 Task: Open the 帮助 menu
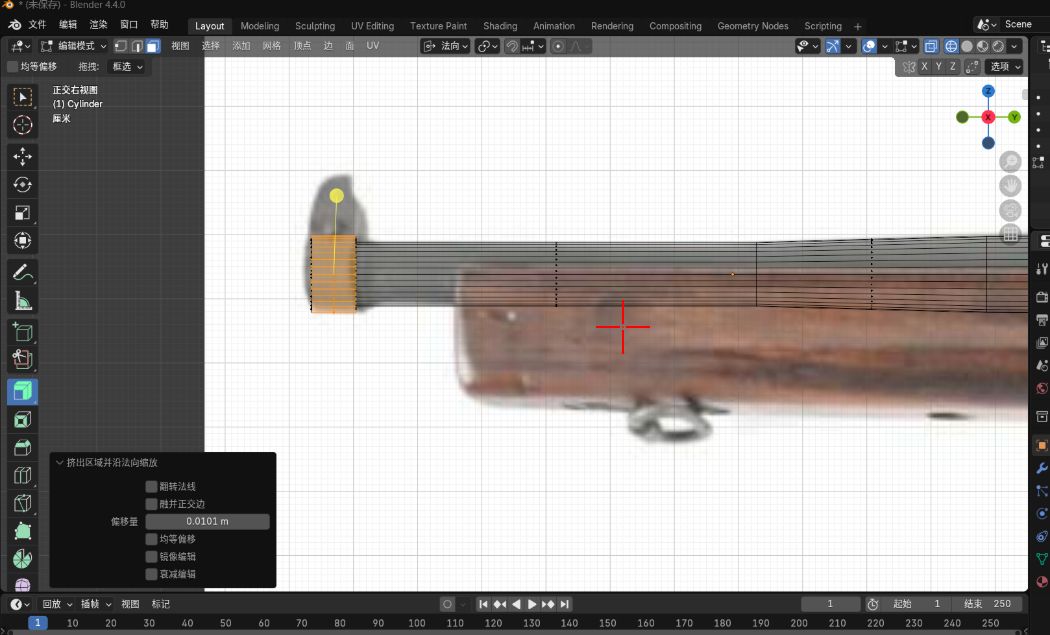[x=159, y=25]
